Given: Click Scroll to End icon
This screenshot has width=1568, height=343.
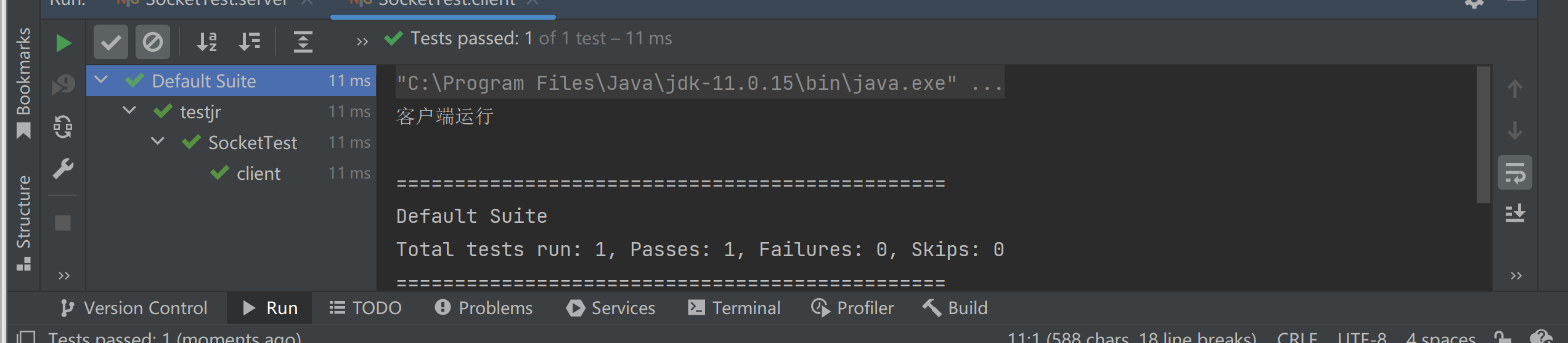Looking at the screenshot, I should [1514, 214].
